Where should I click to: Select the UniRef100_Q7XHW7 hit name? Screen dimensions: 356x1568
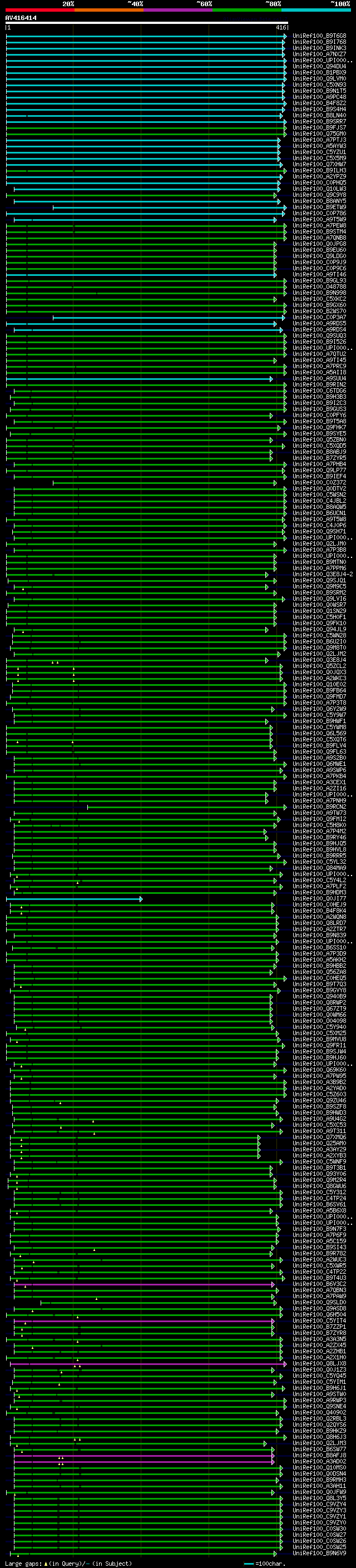click(x=319, y=164)
